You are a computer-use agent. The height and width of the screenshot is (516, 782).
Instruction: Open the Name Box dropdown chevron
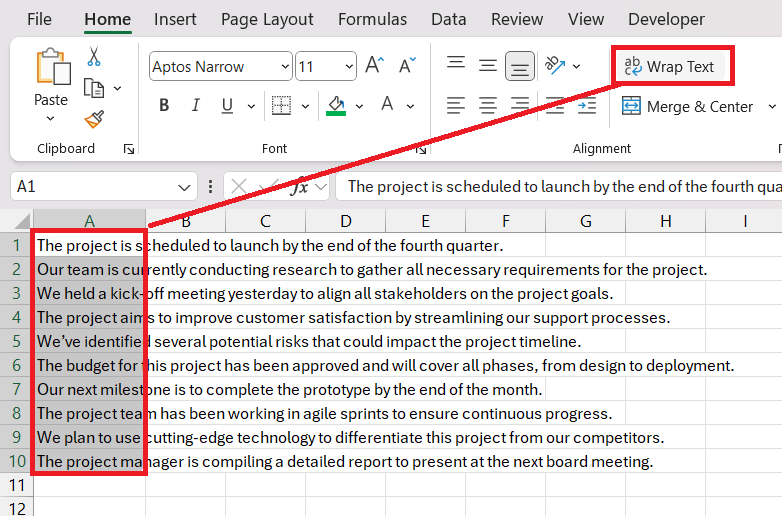tap(184, 187)
